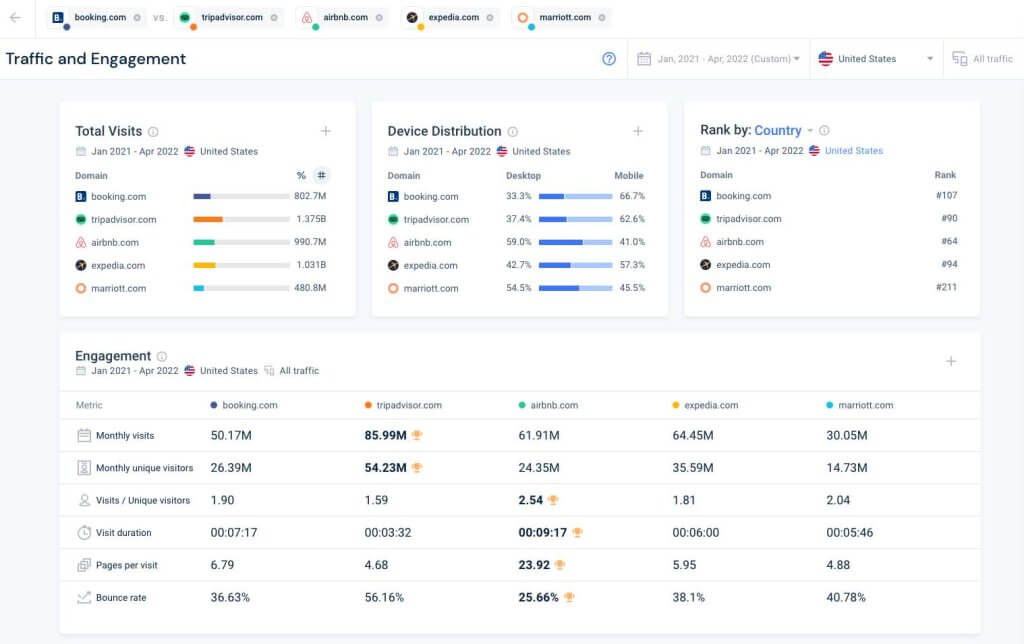Click the Visits / Unique visitors row icon

point(84,500)
